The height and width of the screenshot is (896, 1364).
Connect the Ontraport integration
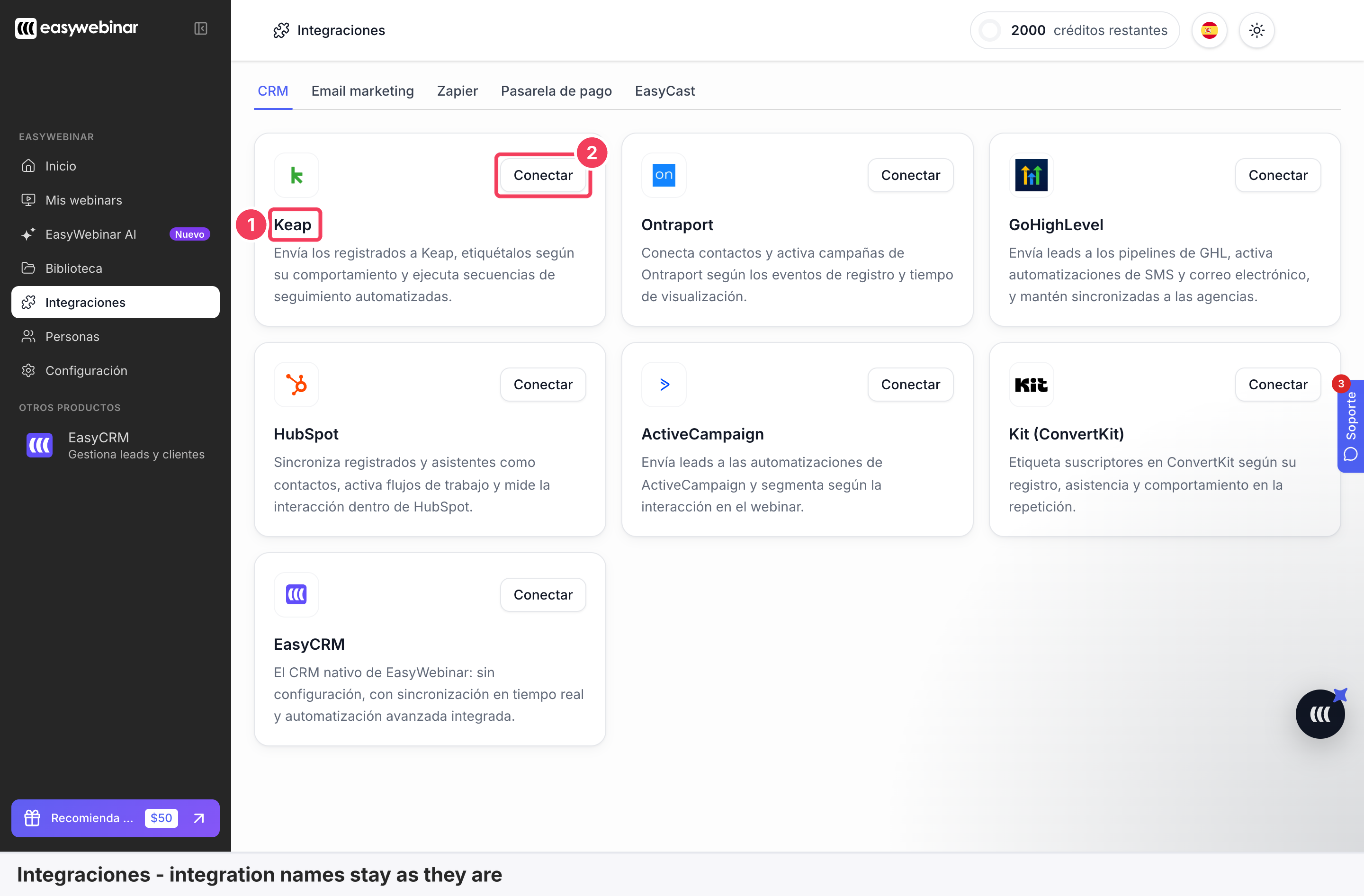pos(910,175)
